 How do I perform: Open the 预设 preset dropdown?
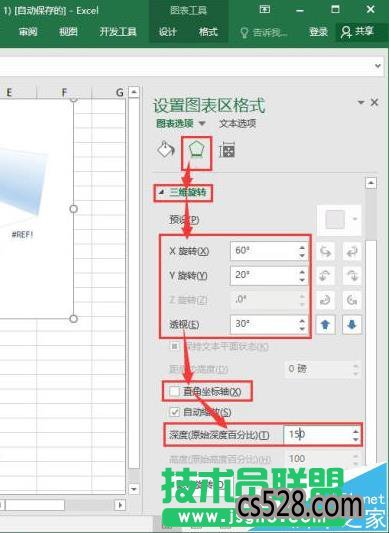tap(339, 220)
